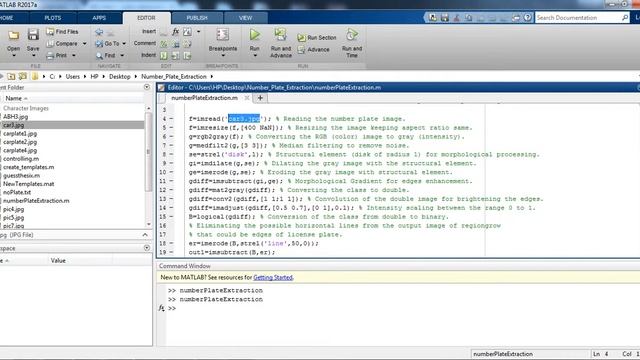Switch to the PLOTS ribbon tab
Screen dimensions: 640x360
coord(53,18)
